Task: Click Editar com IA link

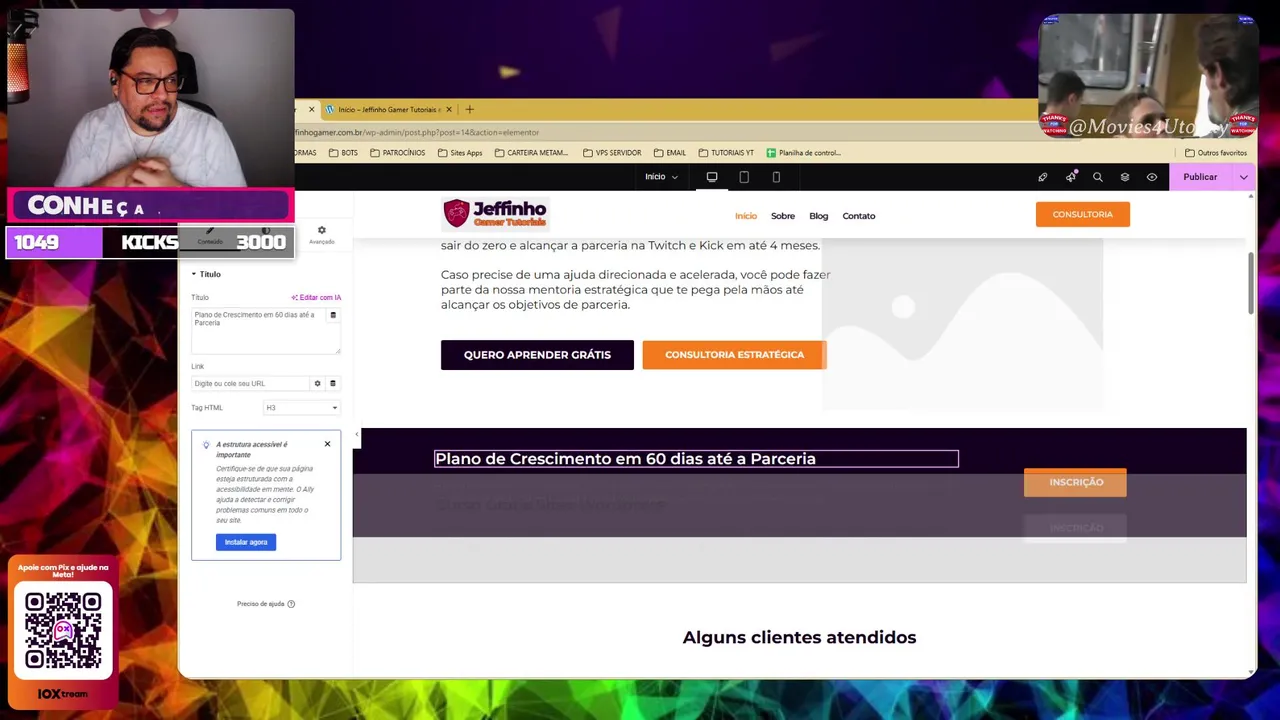Action: click(316, 297)
